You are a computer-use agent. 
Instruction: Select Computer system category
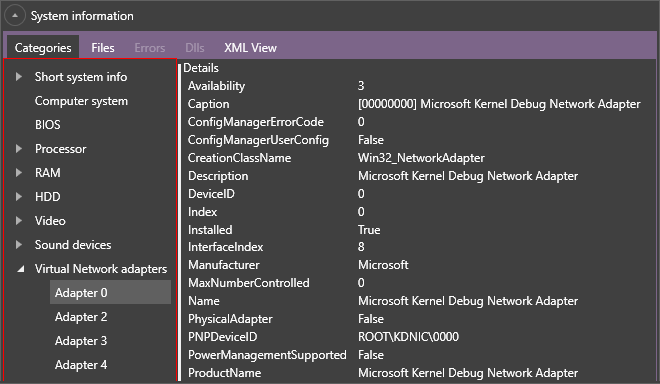click(81, 101)
